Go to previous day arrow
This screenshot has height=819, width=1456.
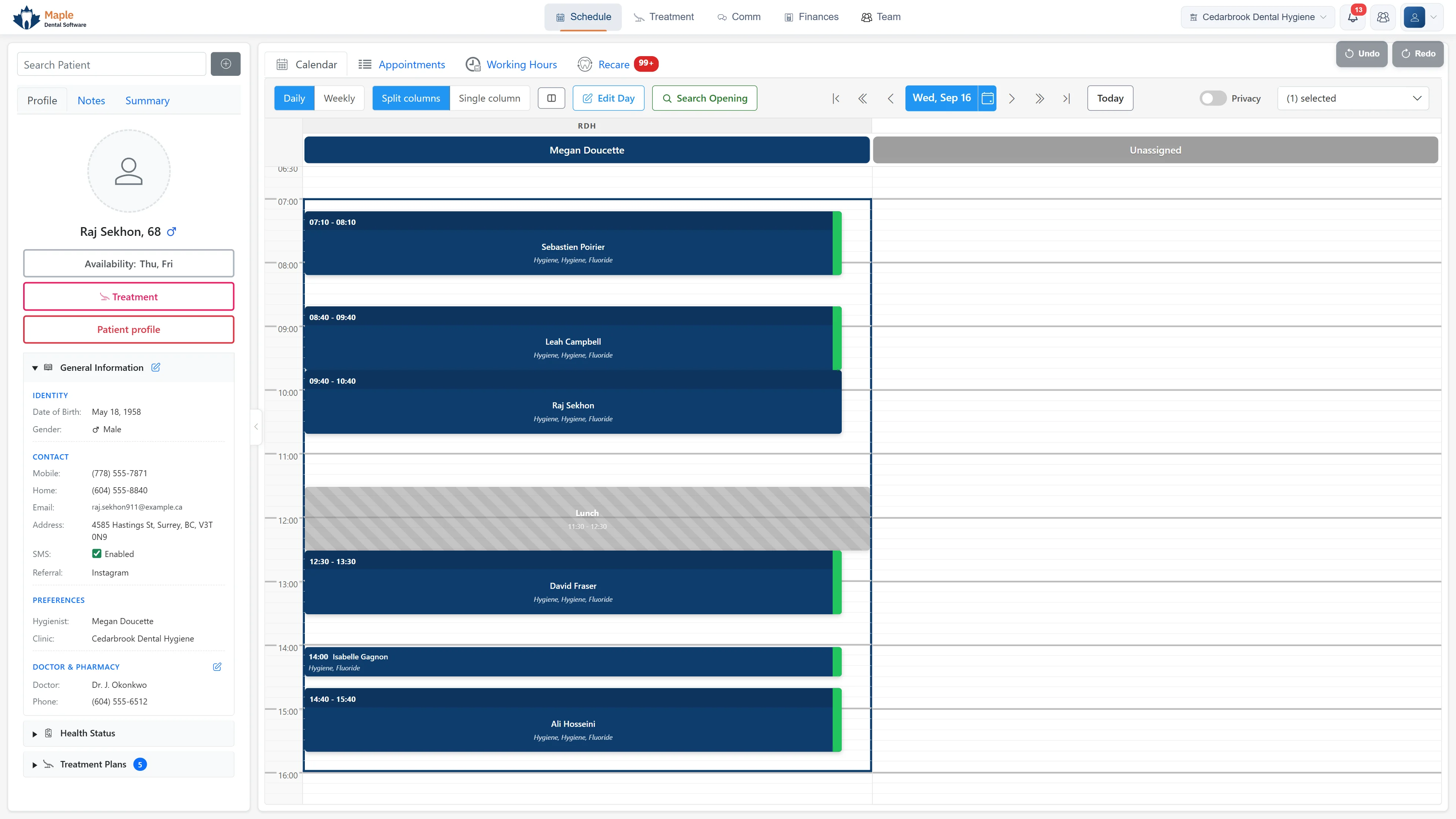click(x=890, y=98)
